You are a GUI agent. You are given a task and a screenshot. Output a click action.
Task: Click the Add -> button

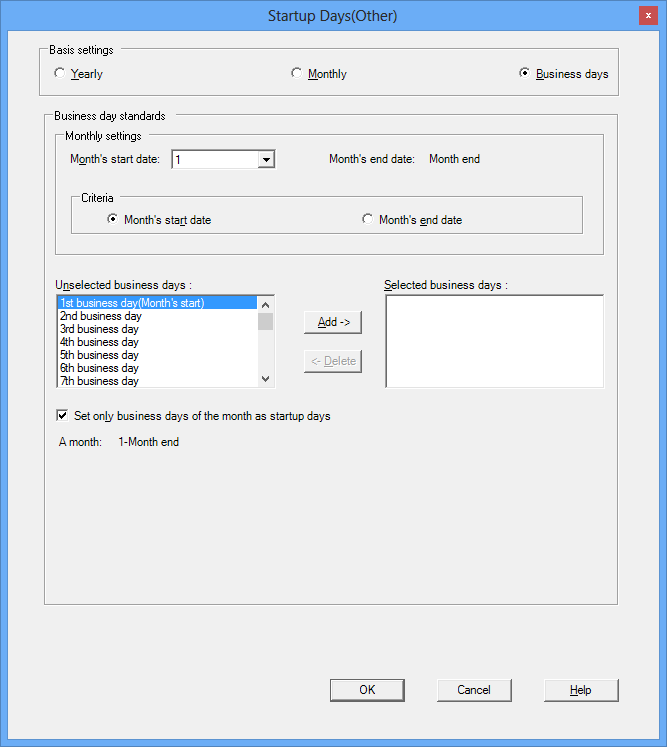[x=332, y=322]
